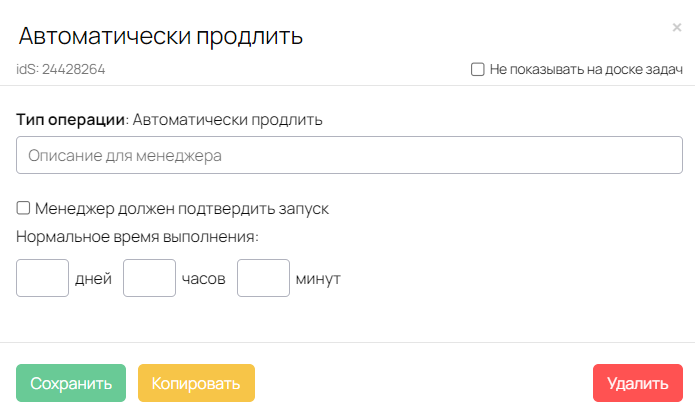Focus the Описание для менеджера field

(x=349, y=155)
